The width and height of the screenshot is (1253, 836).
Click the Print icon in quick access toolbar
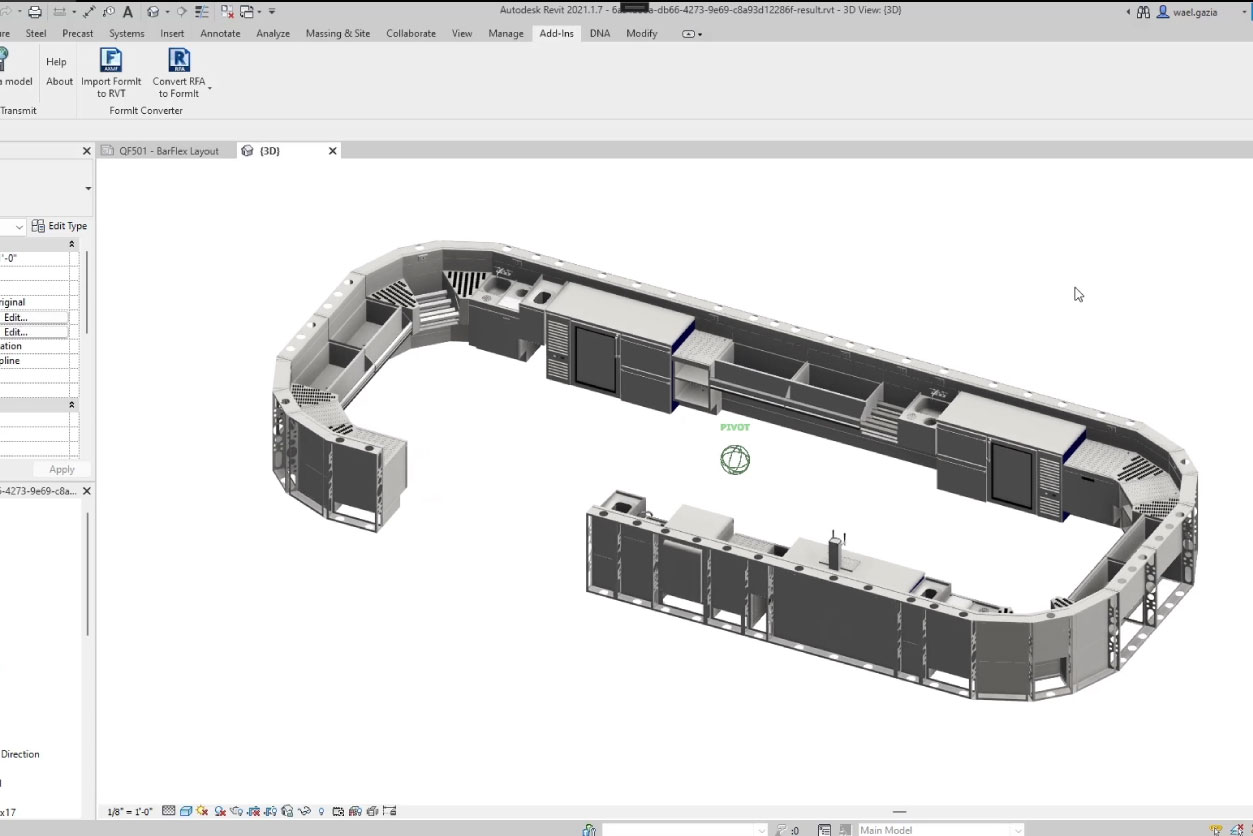35,12
